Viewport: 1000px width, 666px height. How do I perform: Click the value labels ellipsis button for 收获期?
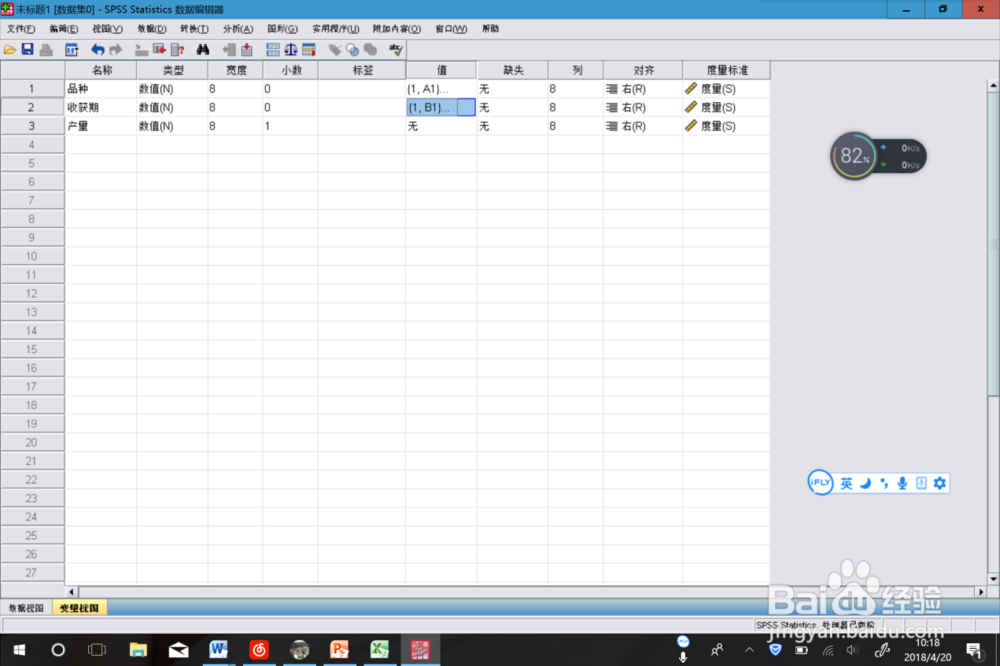[466, 107]
